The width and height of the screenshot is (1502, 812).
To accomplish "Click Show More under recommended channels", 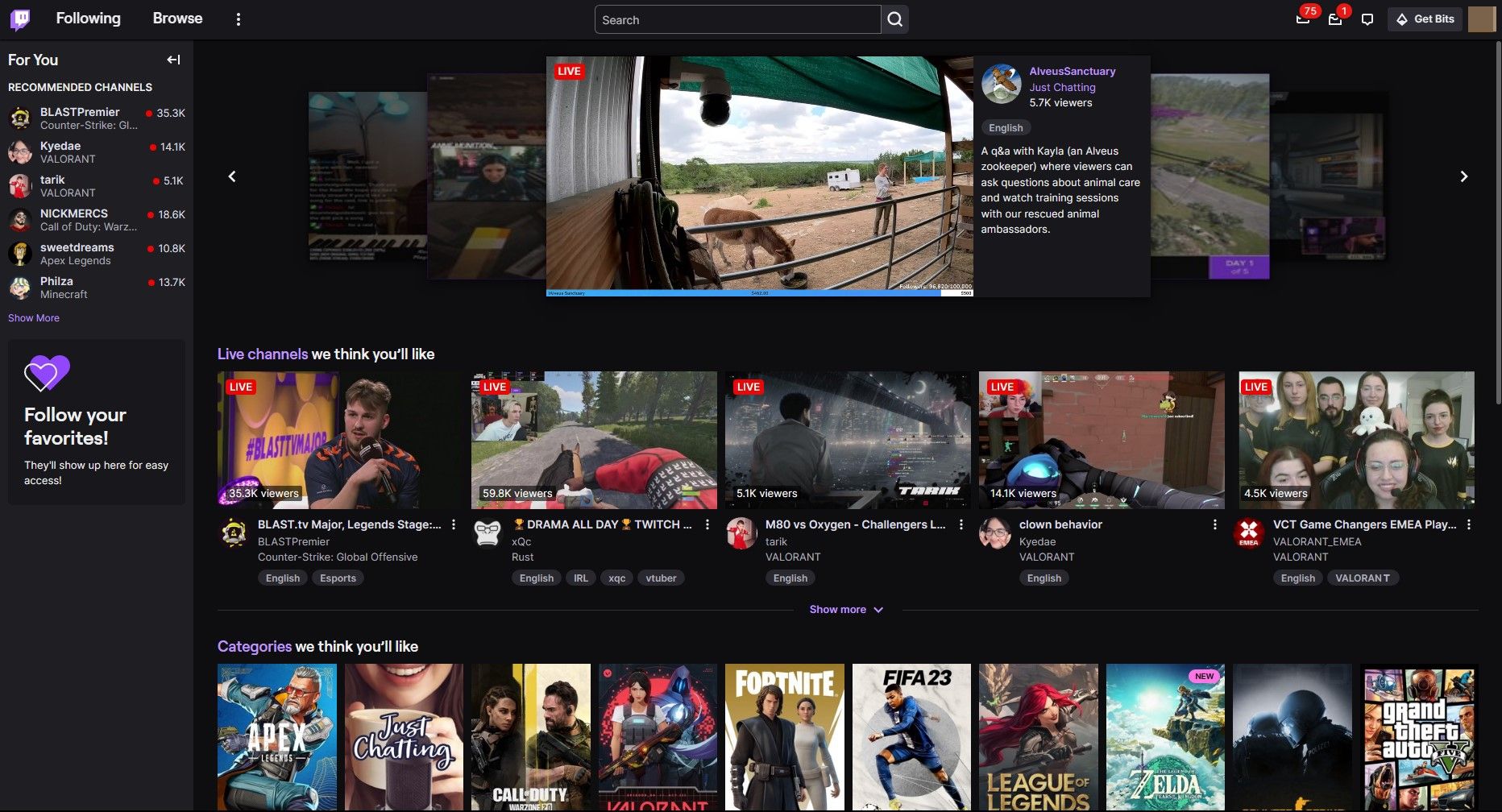I will pyautogui.click(x=34, y=318).
